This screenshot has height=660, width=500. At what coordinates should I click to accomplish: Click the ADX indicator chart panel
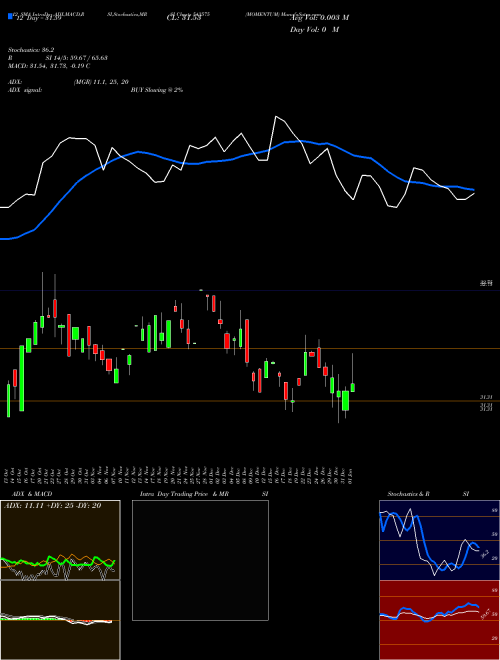pyautogui.click(x=60, y=540)
